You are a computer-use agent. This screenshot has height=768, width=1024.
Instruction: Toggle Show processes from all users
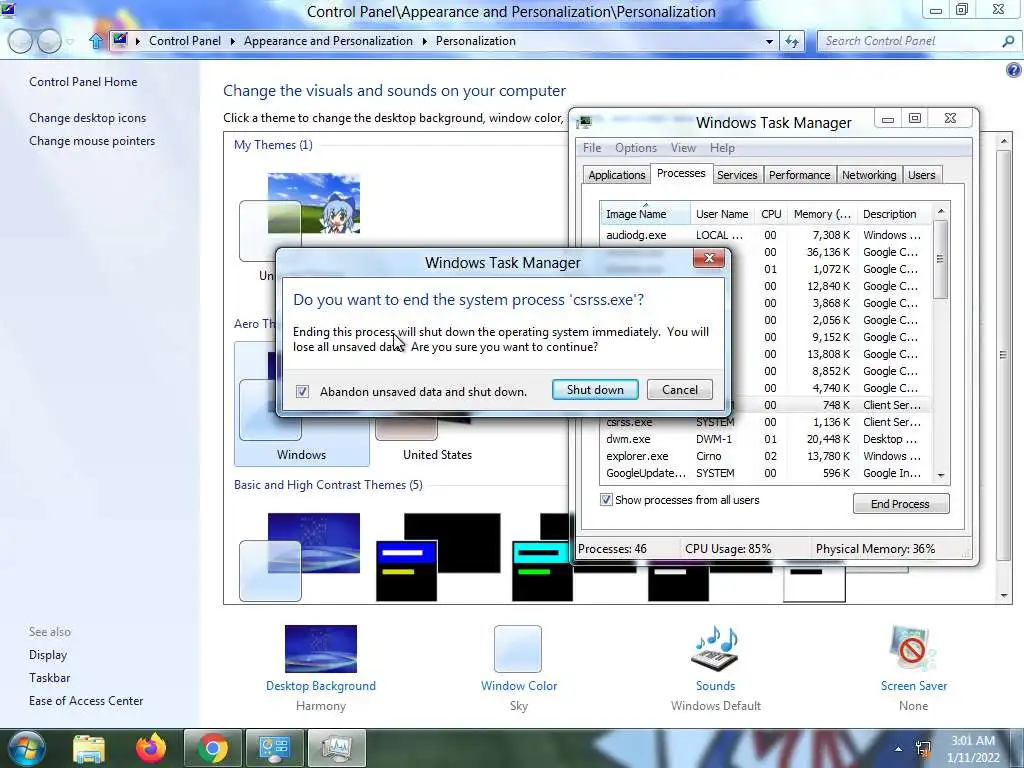click(x=606, y=500)
